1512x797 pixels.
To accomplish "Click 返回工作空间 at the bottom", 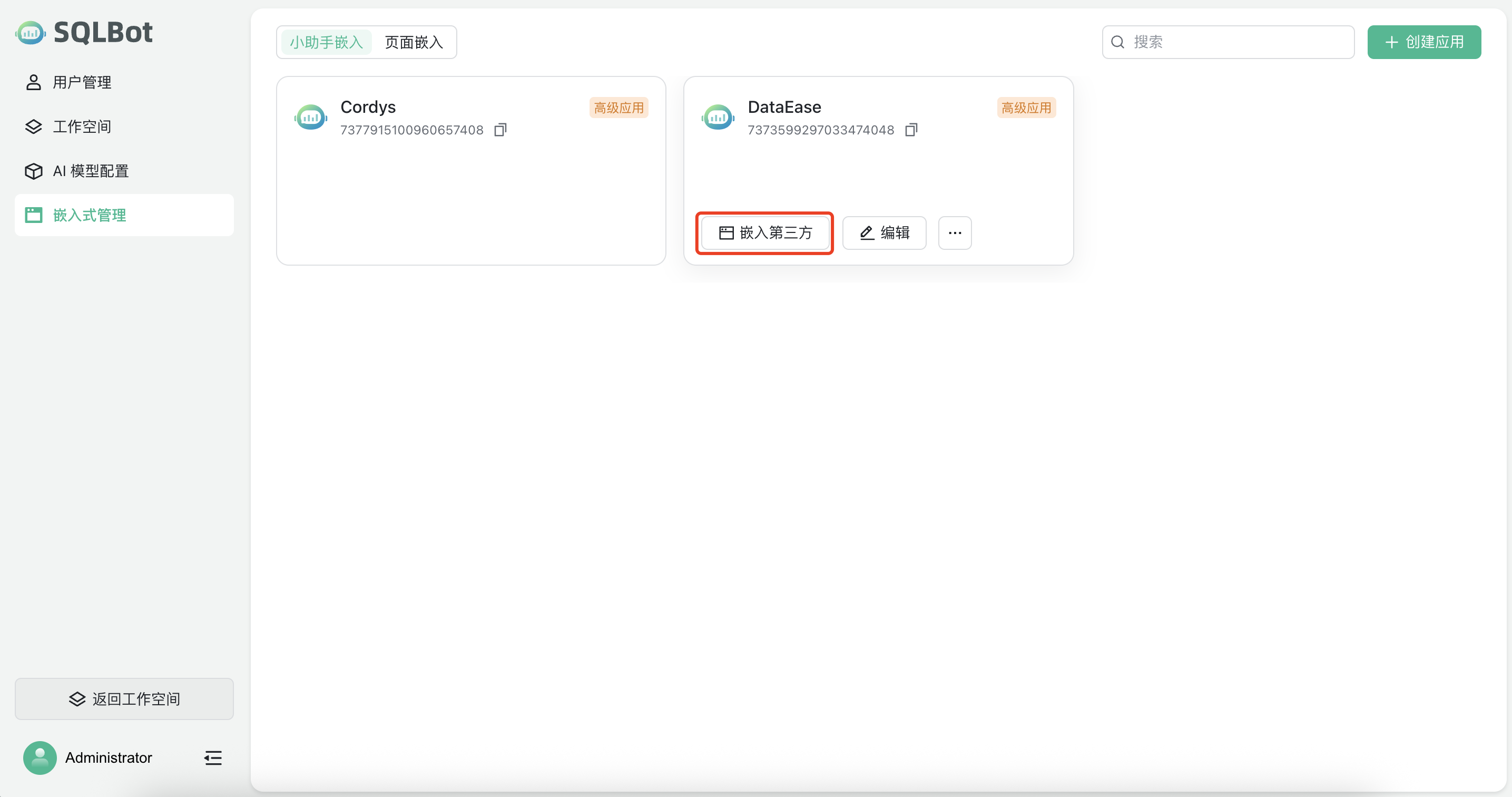I will point(124,699).
